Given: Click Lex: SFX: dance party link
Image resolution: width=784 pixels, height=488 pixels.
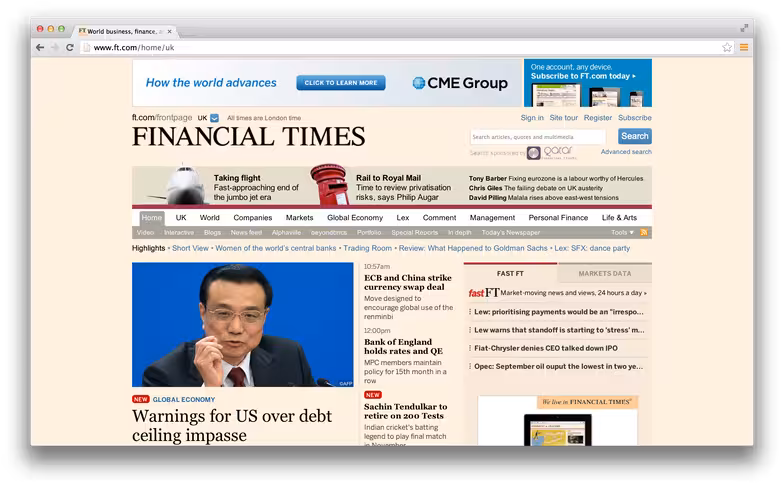Looking at the screenshot, I should click(x=592, y=248).
